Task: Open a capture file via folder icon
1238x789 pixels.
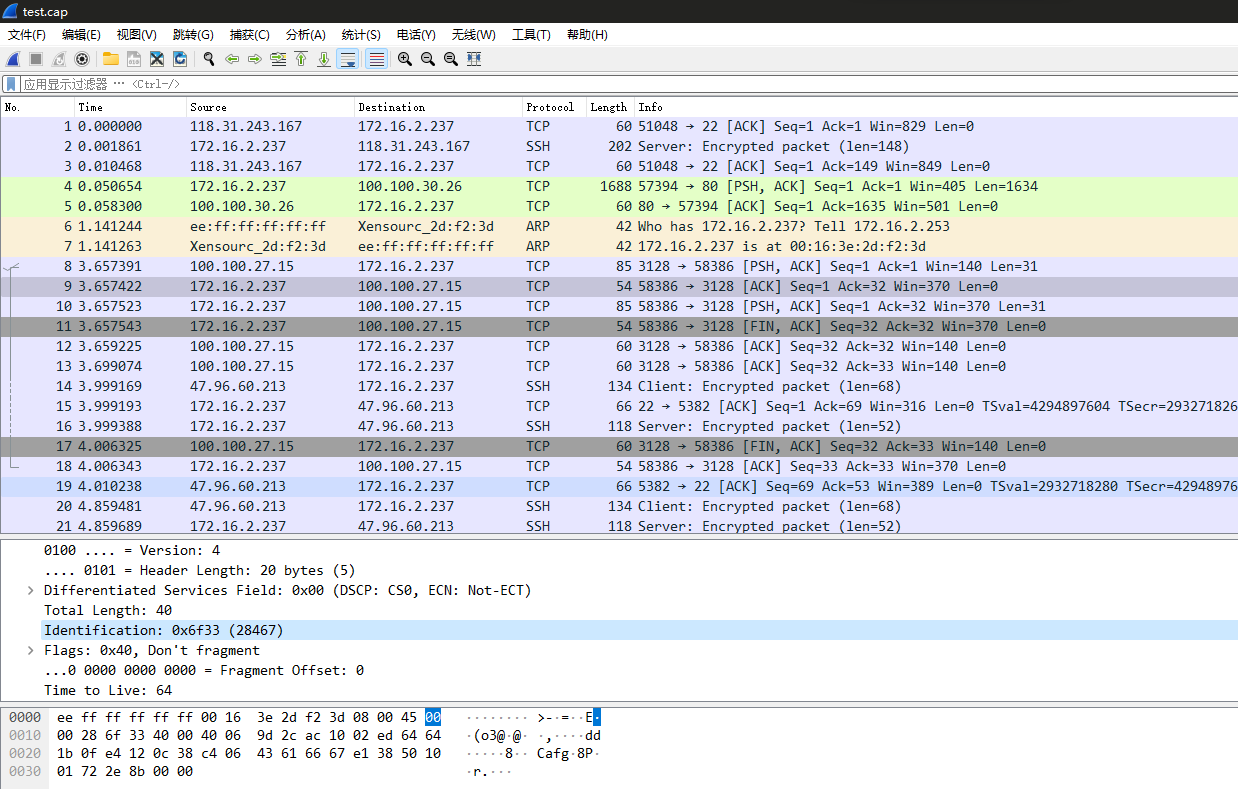Action: [x=110, y=59]
